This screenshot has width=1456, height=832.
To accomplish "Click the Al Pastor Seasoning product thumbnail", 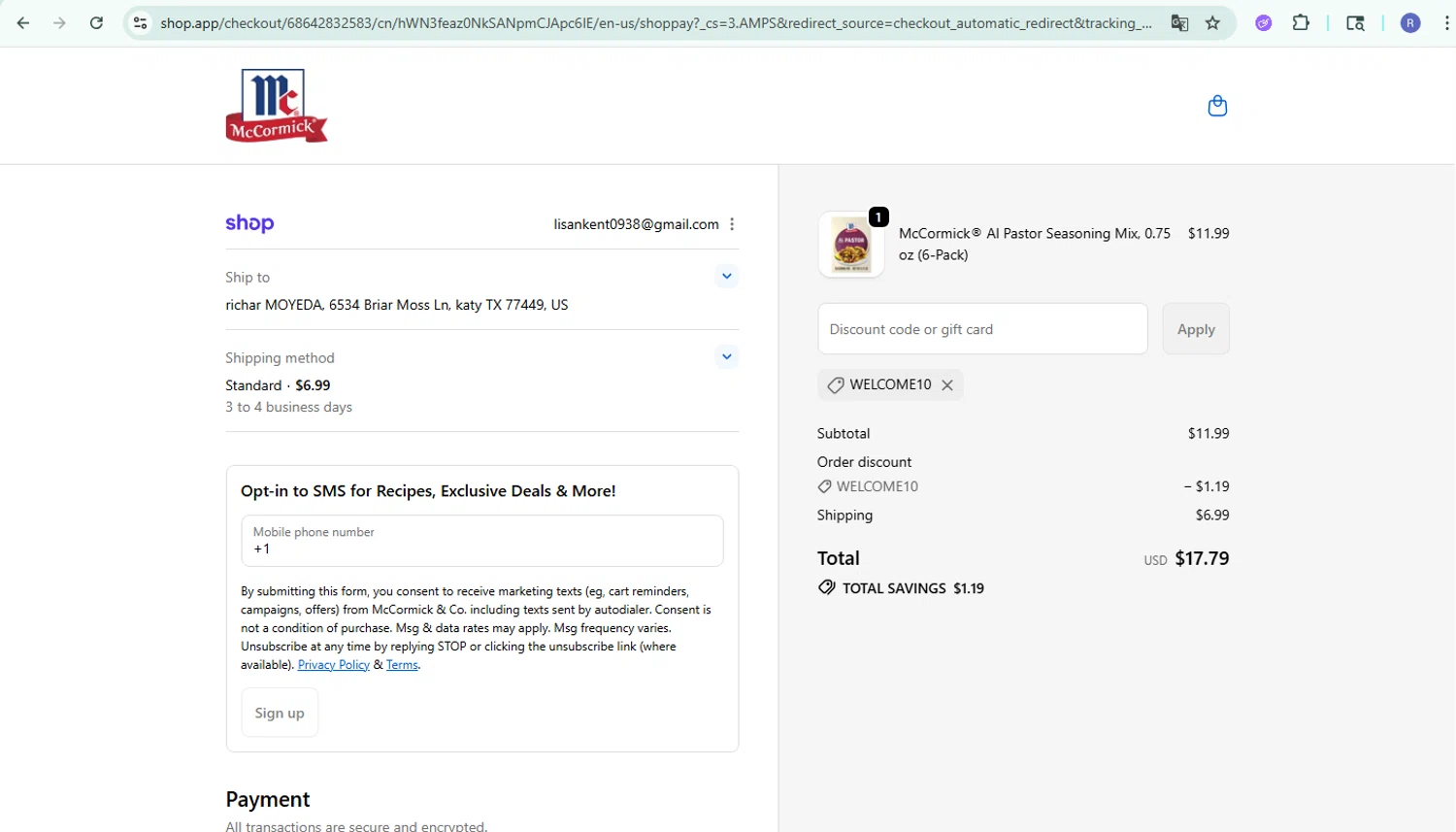I will [851, 245].
